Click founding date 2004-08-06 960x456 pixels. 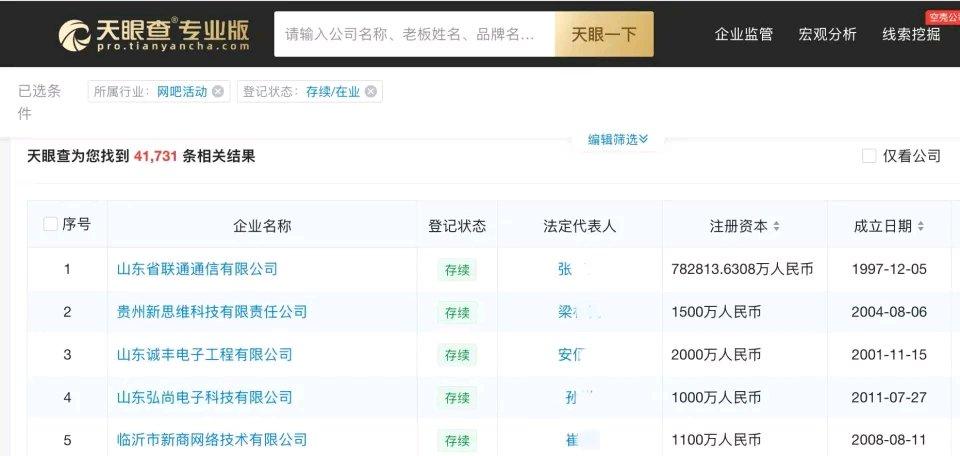(889, 312)
